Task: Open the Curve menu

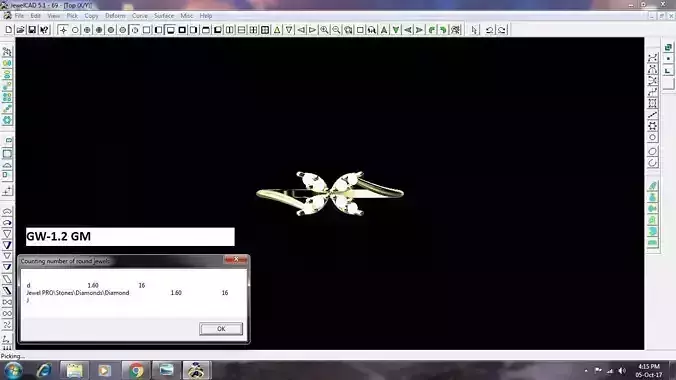Action: click(139, 16)
